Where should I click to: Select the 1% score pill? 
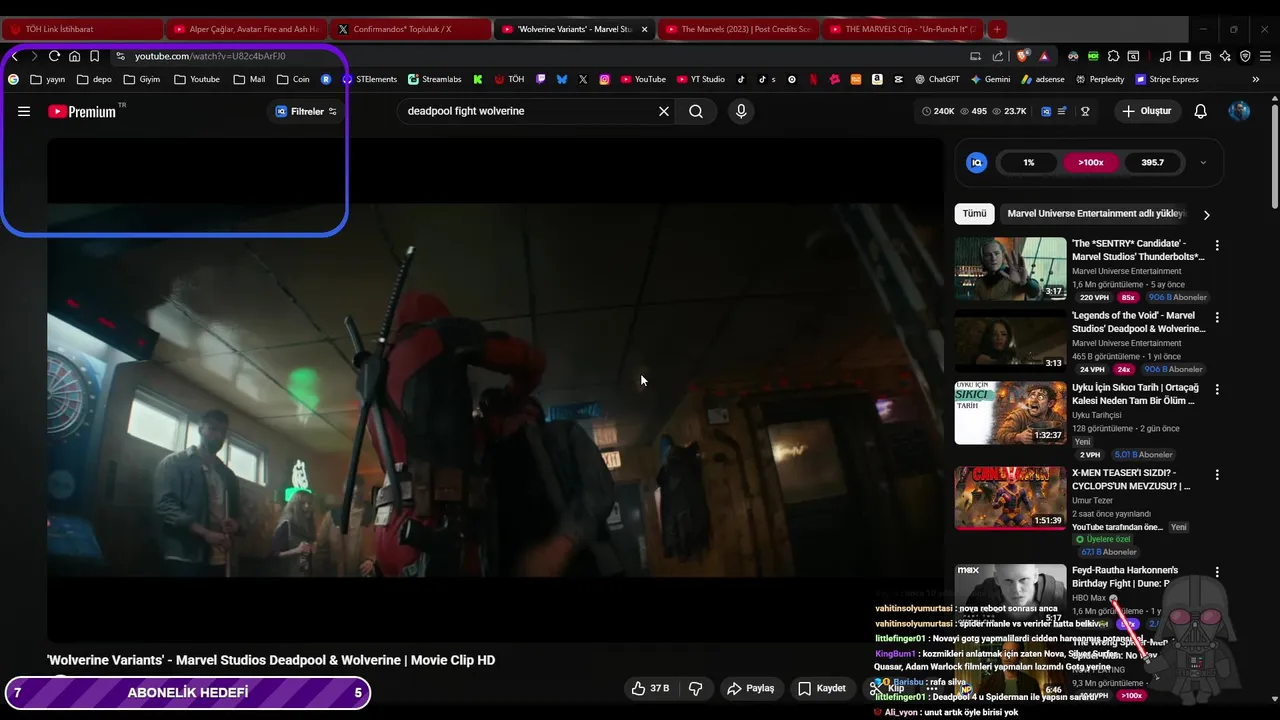(1028, 162)
